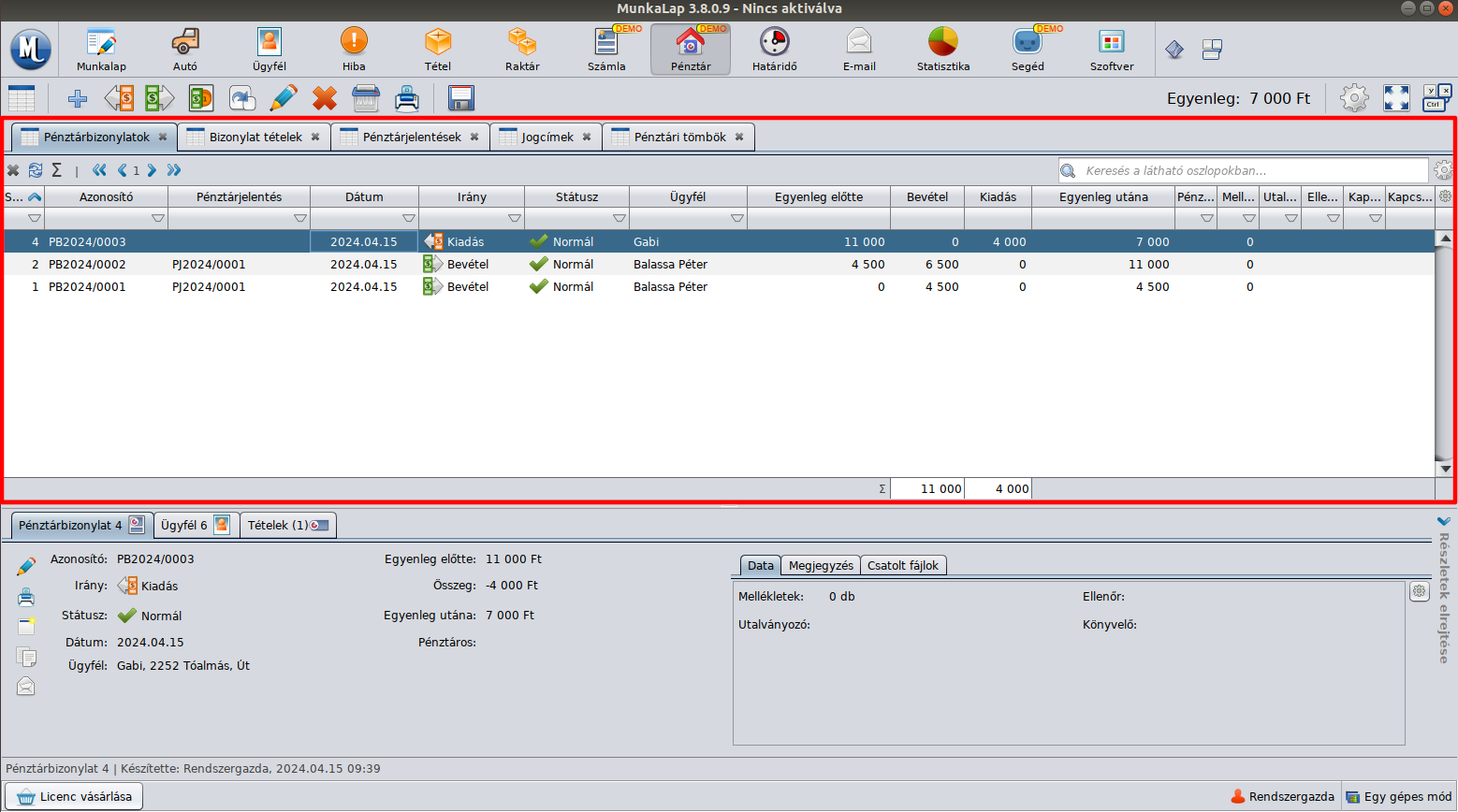Select the Megjegyzés tab in details
This screenshot has height=812, width=1458.
coord(820,566)
